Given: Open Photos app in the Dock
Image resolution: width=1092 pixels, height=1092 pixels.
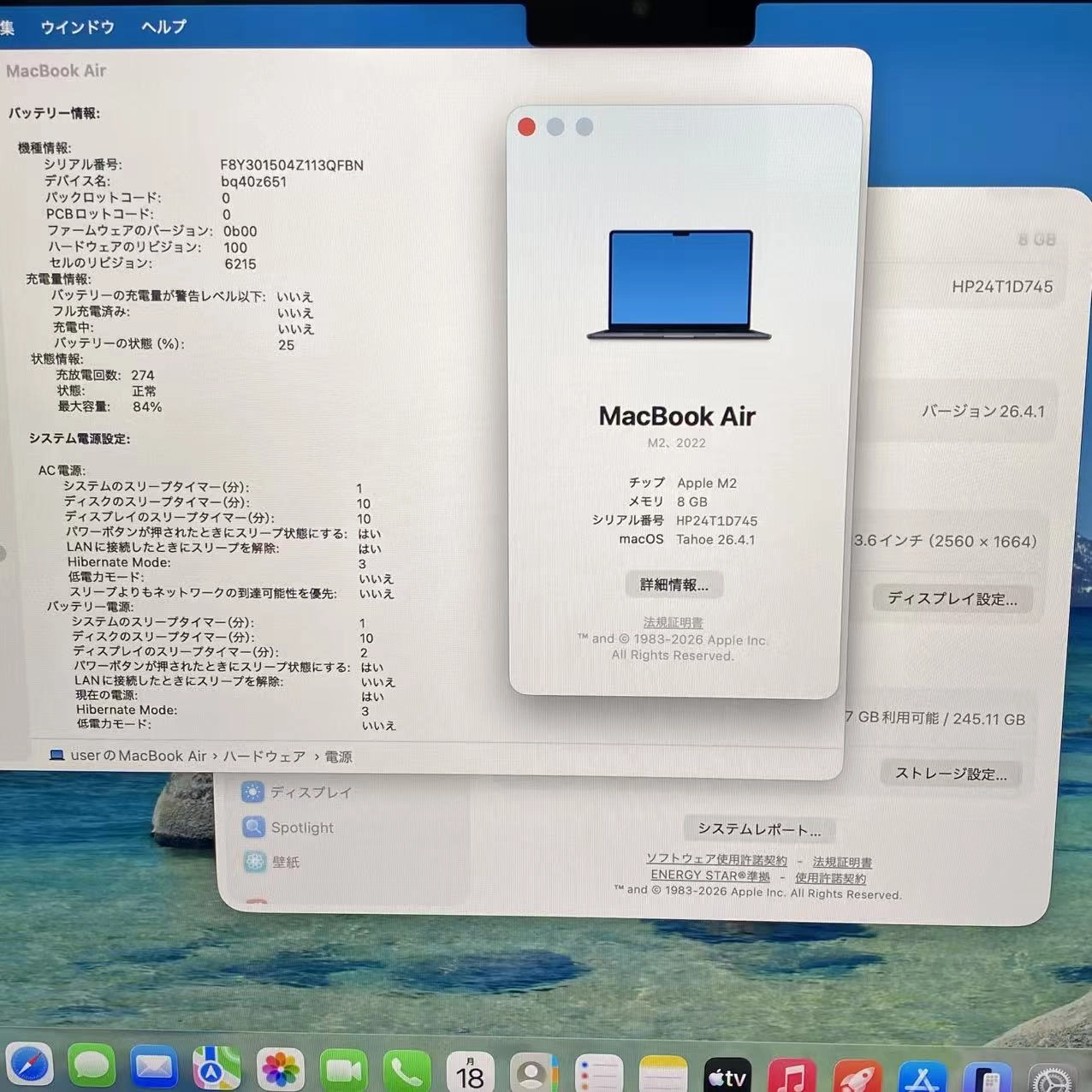Looking at the screenshot, I should (x=280, y=1070).
